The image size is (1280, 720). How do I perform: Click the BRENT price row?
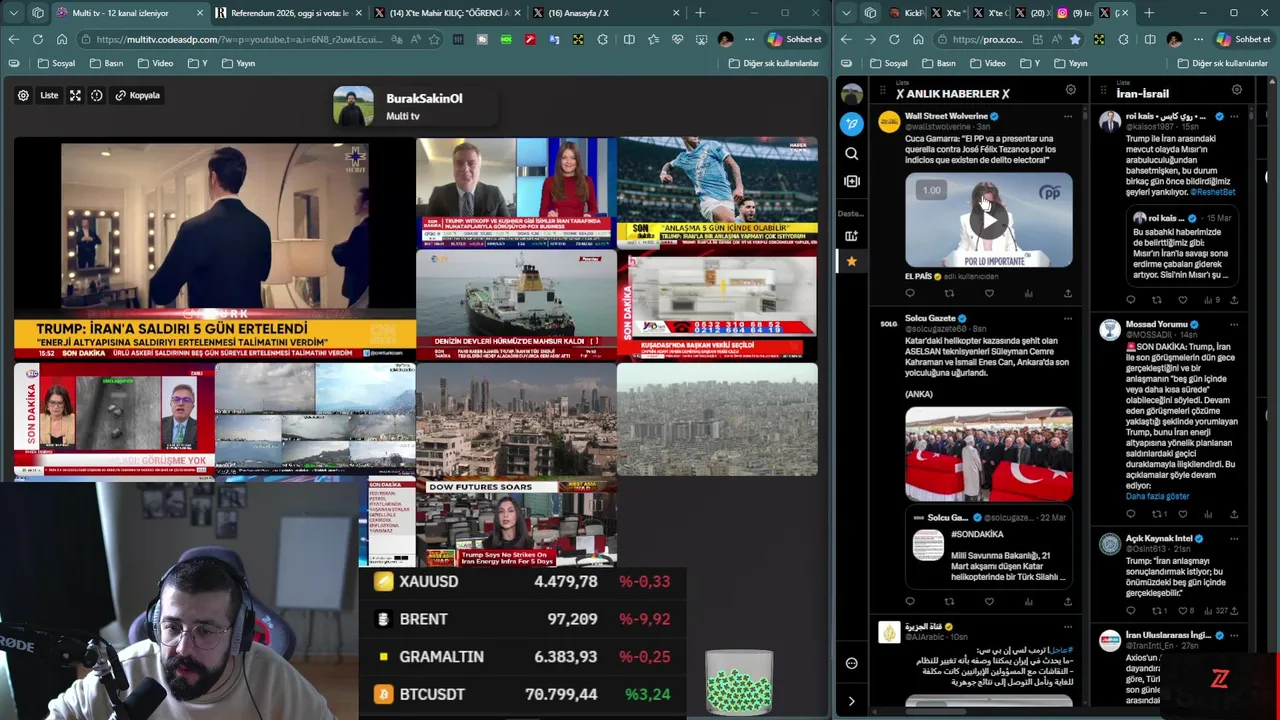pos(522,619)
